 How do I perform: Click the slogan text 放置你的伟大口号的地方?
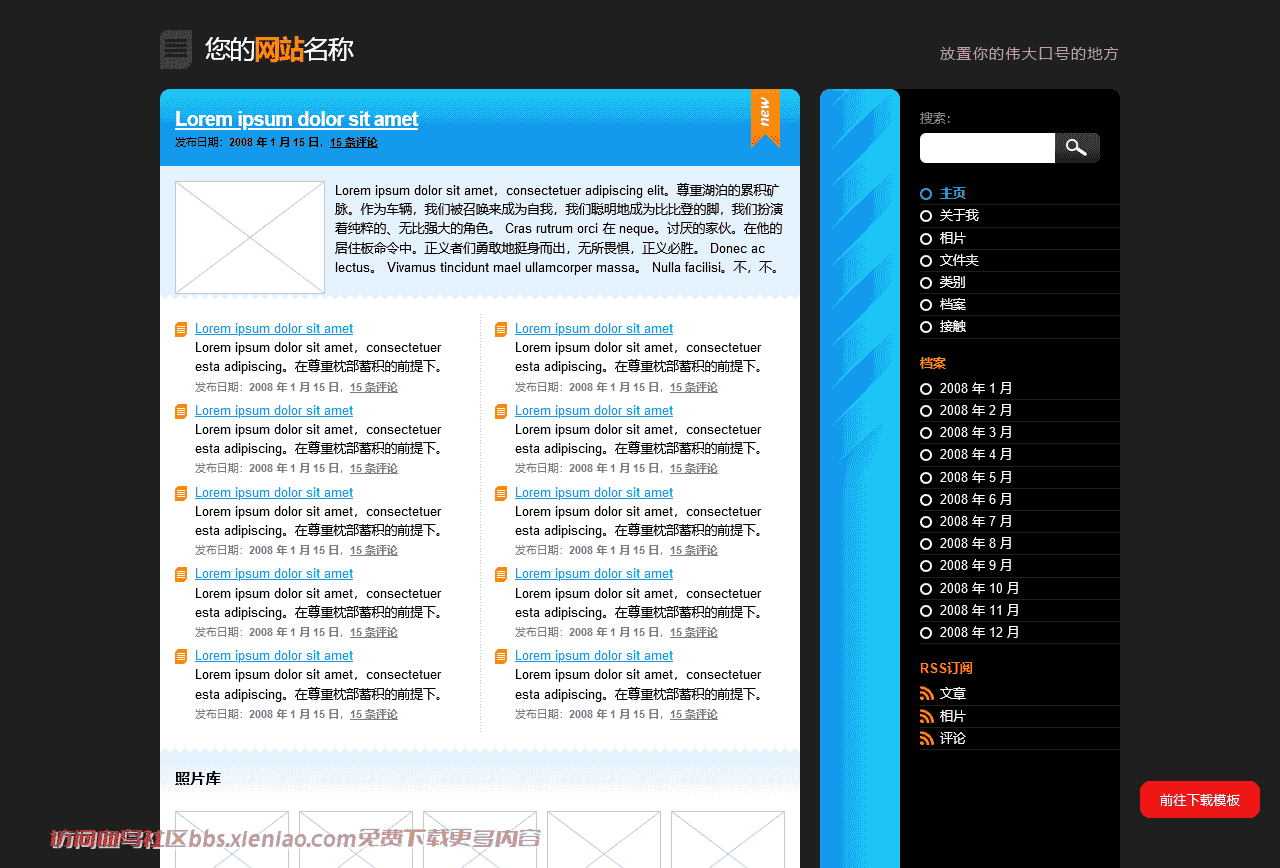click(1029, 54)
